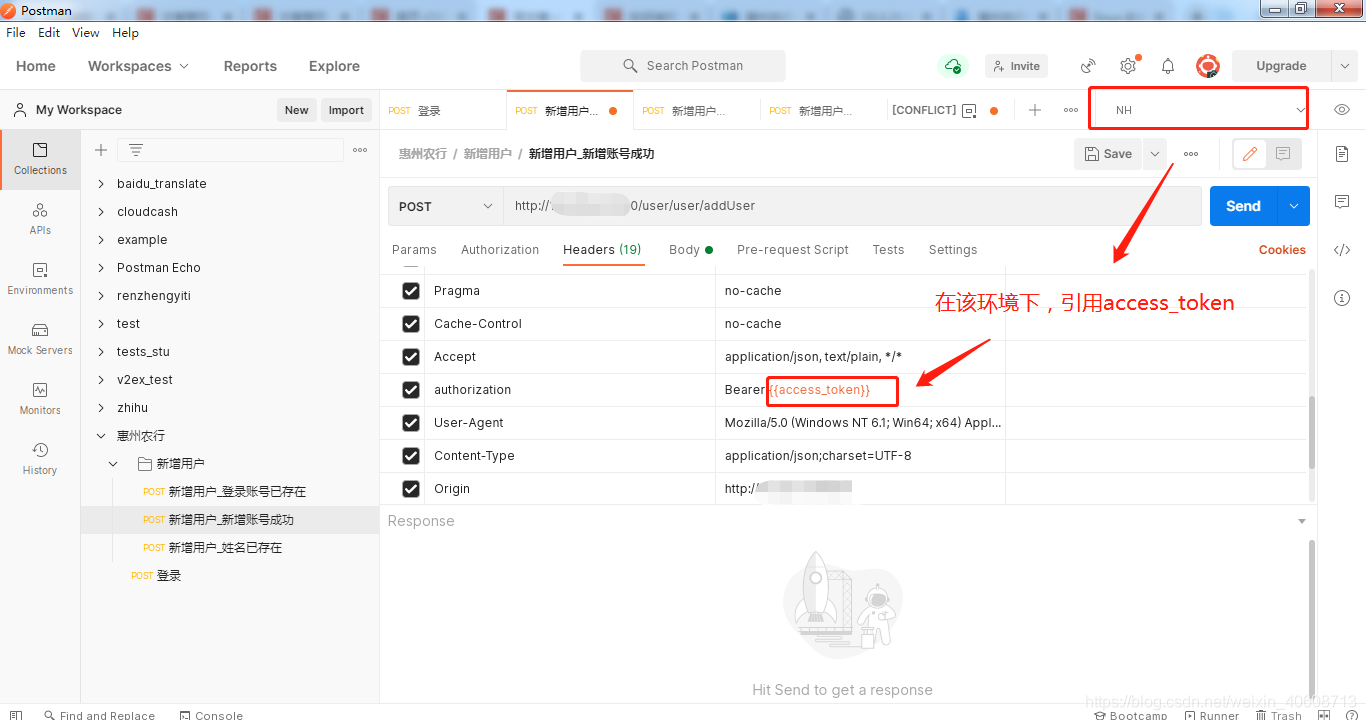The width and height of the screenshot is (1366, 720).
Task: Expand the baidu_translate collection
Action: (x=101, y=184)
